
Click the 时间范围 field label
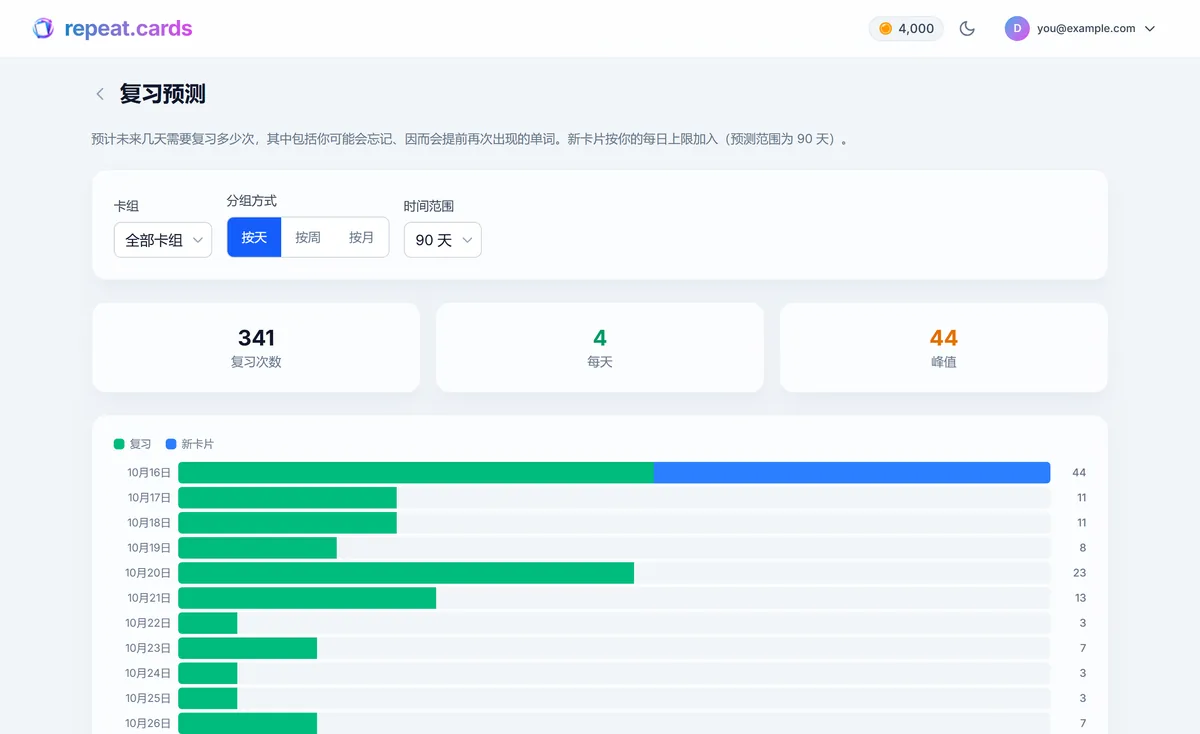(429, 206)
